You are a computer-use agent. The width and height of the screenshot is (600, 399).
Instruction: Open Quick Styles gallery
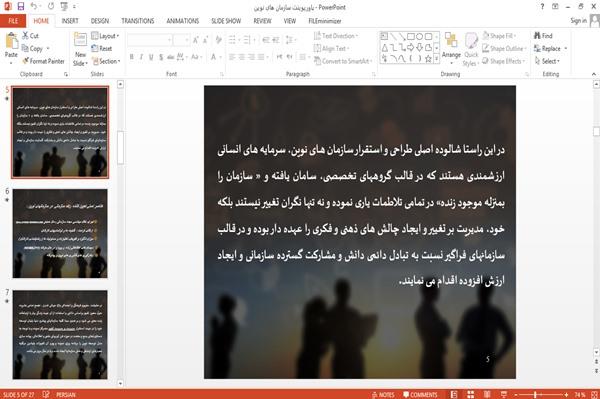point(471,50)
